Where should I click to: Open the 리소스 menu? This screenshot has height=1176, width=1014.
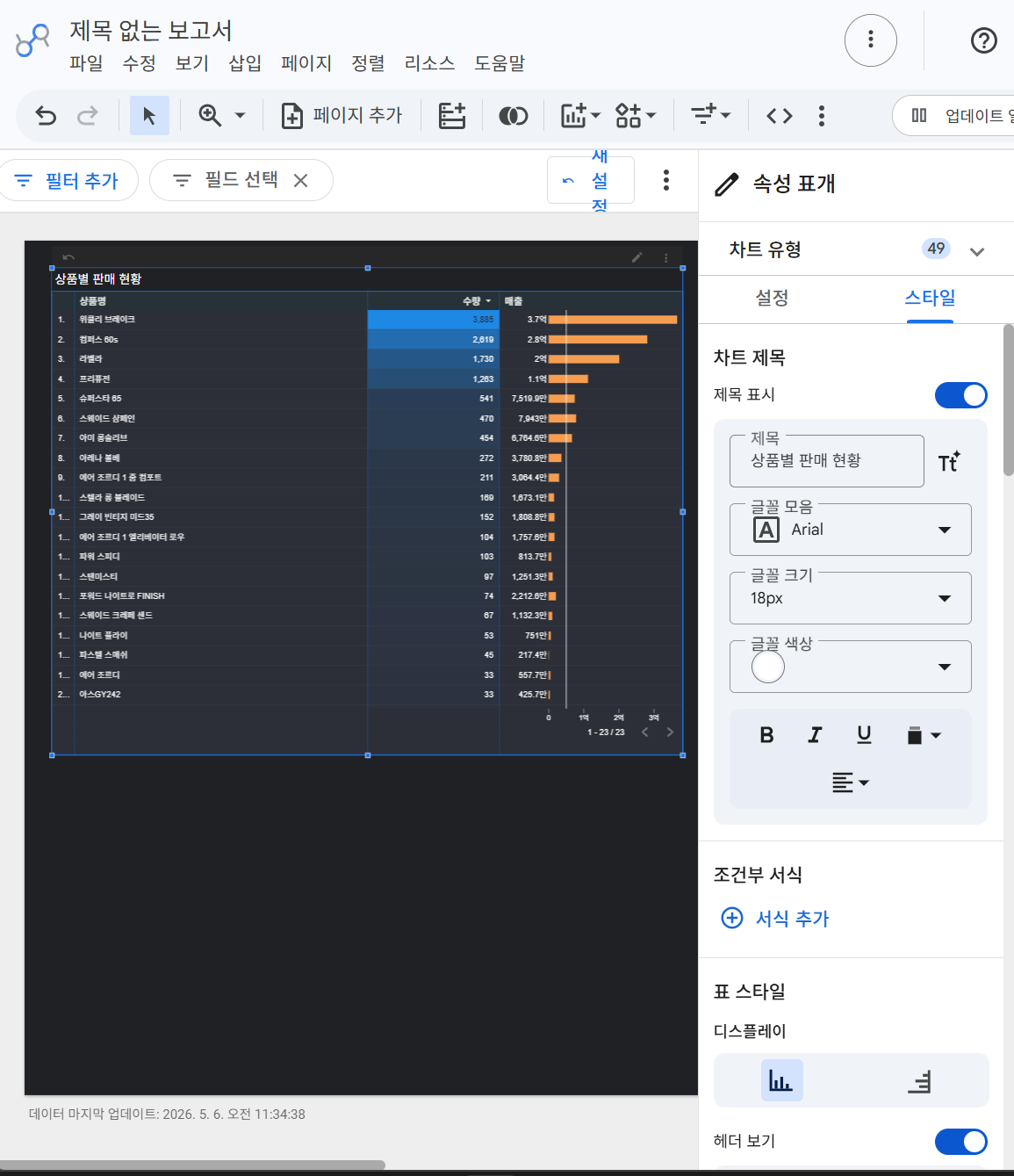coord(429,63)
